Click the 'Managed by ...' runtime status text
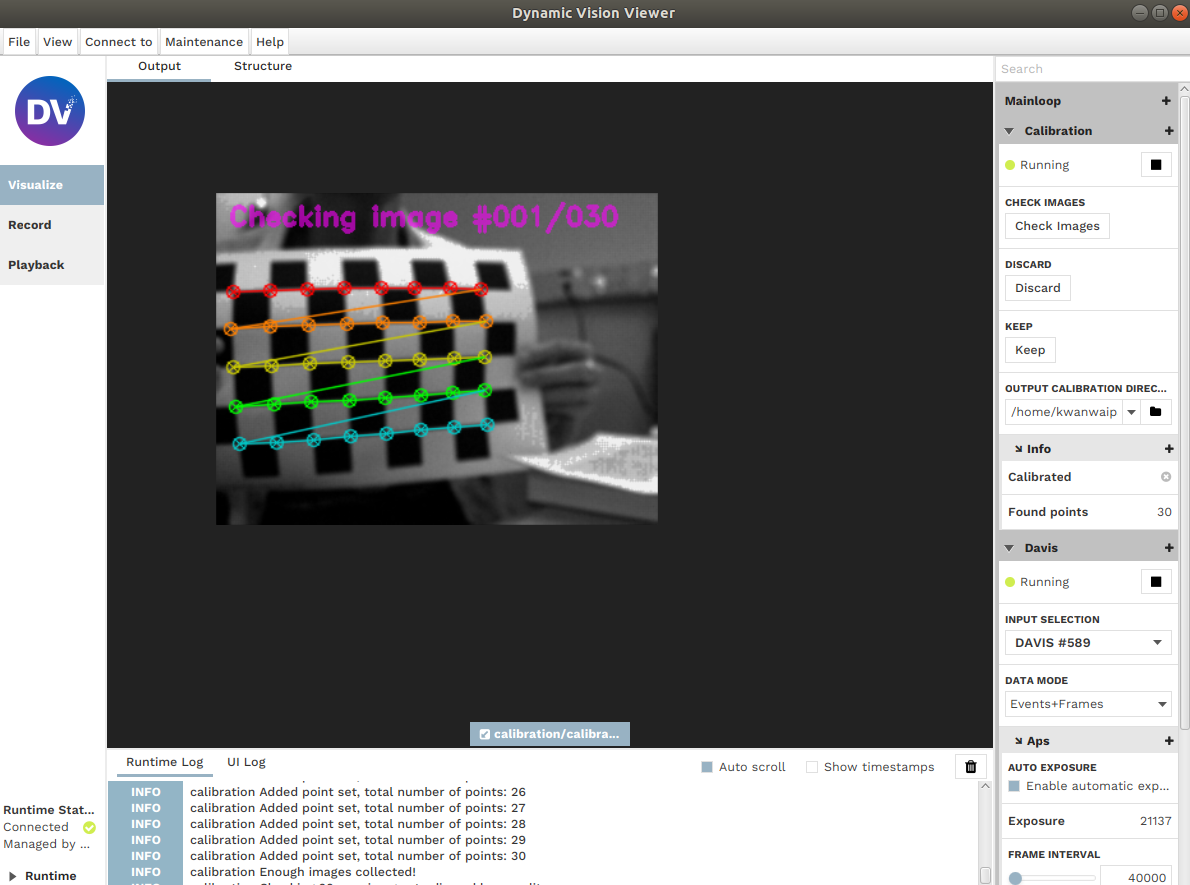This screenshot has width=1190, height=885. pyautogui.click(x=46, y=844)
